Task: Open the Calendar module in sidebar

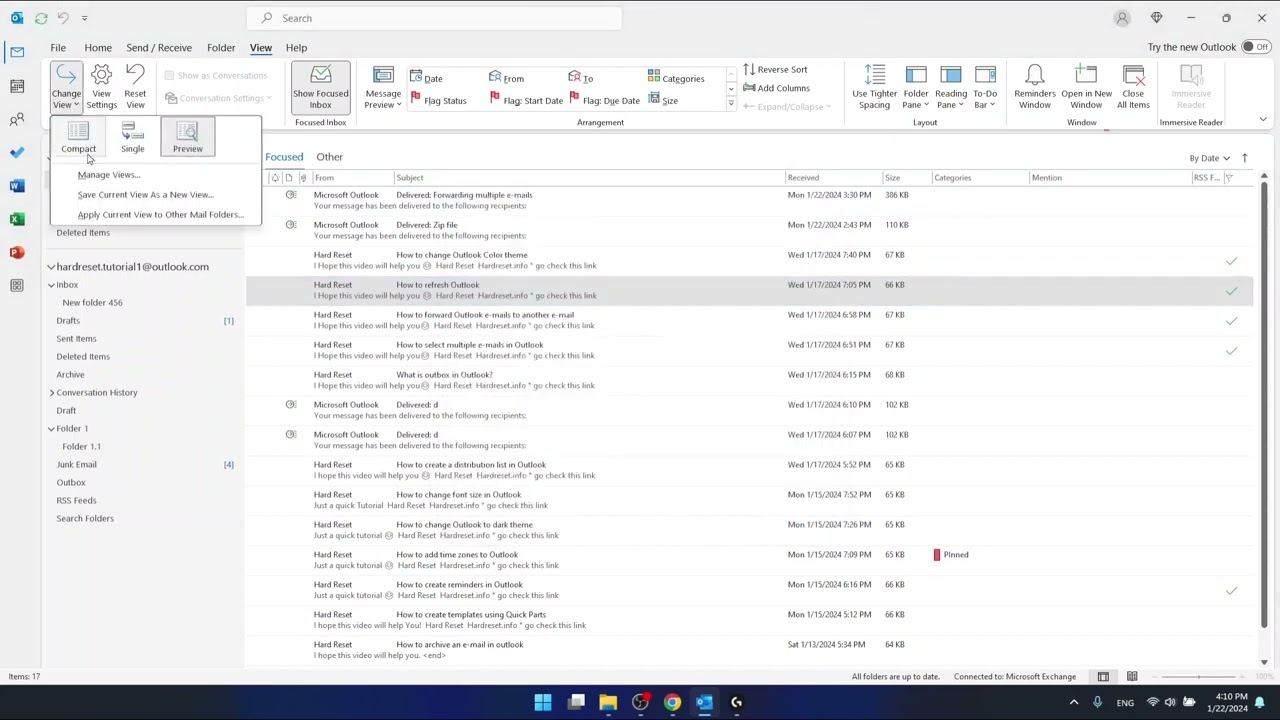Action: (17, 86)
